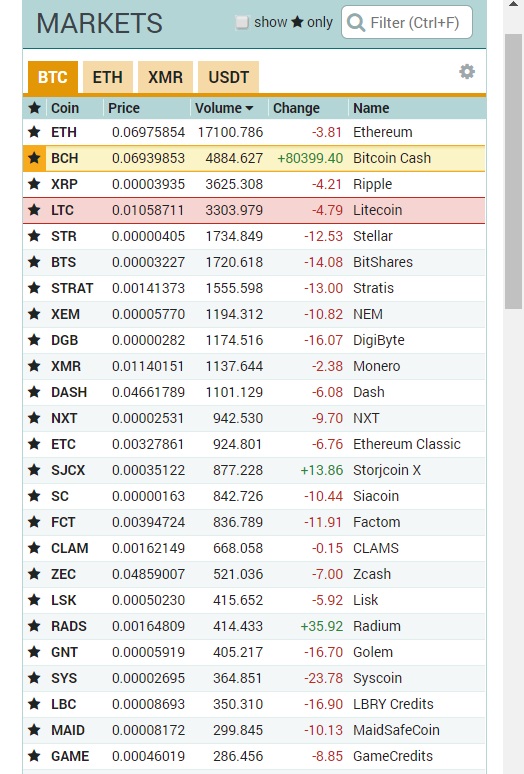The height and width of the screenshot is (774, 524).
Task: Click the Stellar name cell
Action: tap(373, 236)
